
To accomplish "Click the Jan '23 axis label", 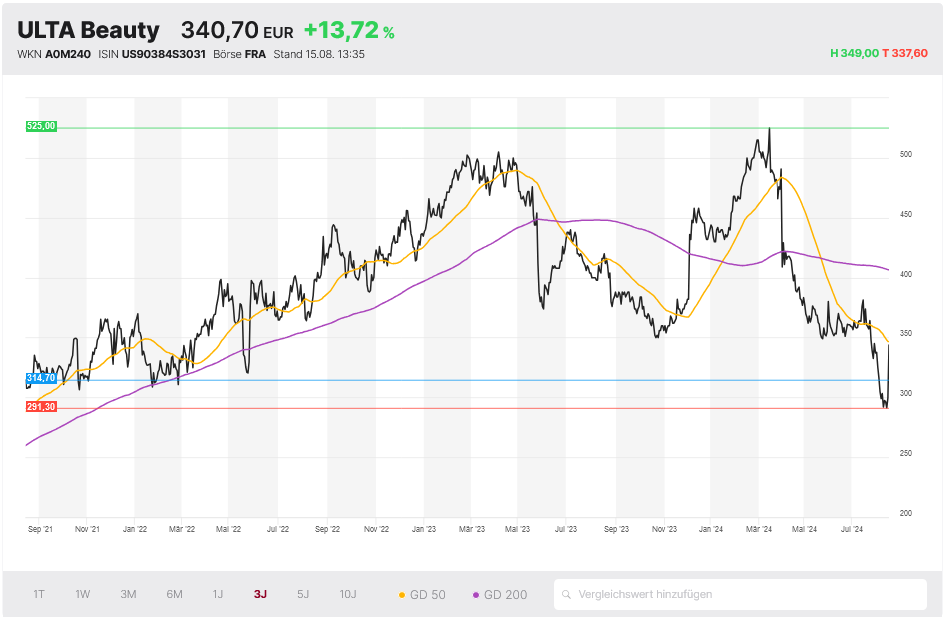I will point(424,529).
